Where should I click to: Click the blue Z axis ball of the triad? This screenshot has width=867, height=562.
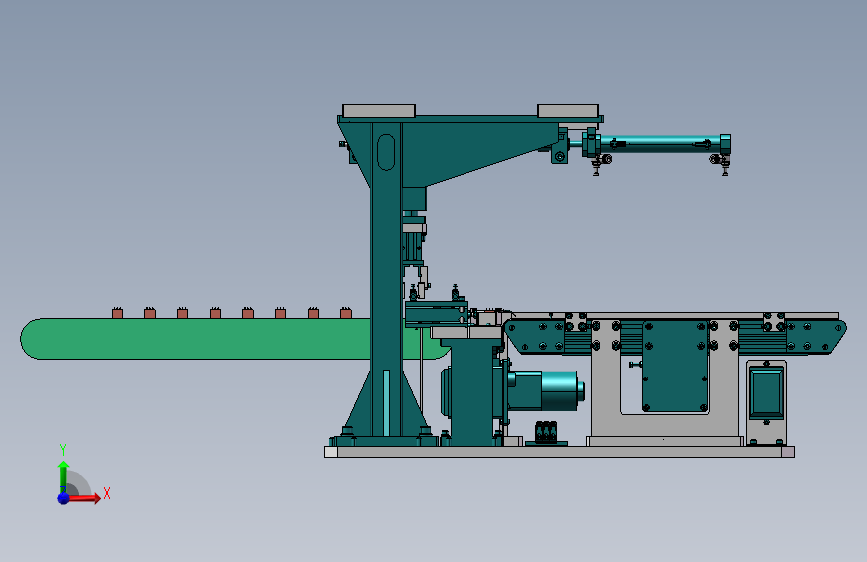[64, 498]
